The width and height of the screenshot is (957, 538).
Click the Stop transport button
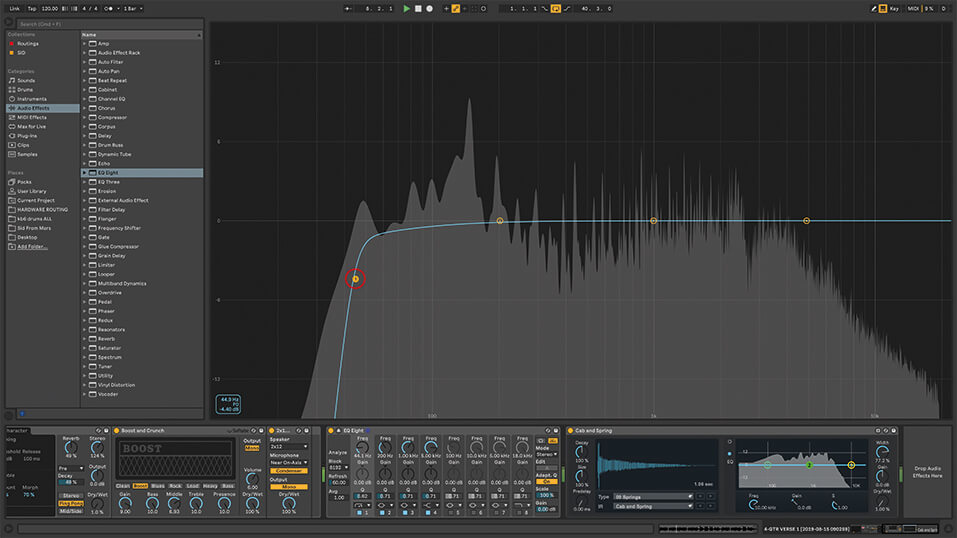coord(418,9)
